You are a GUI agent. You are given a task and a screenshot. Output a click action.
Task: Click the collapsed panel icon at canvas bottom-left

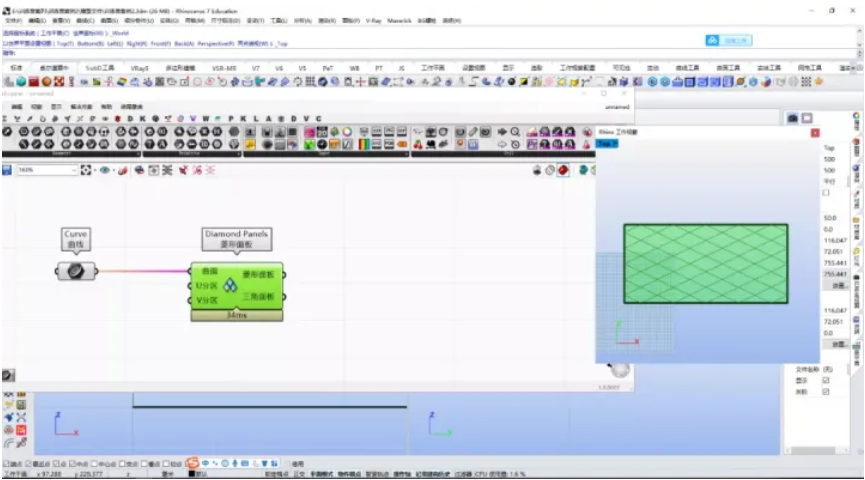click(x=7, y=375)
